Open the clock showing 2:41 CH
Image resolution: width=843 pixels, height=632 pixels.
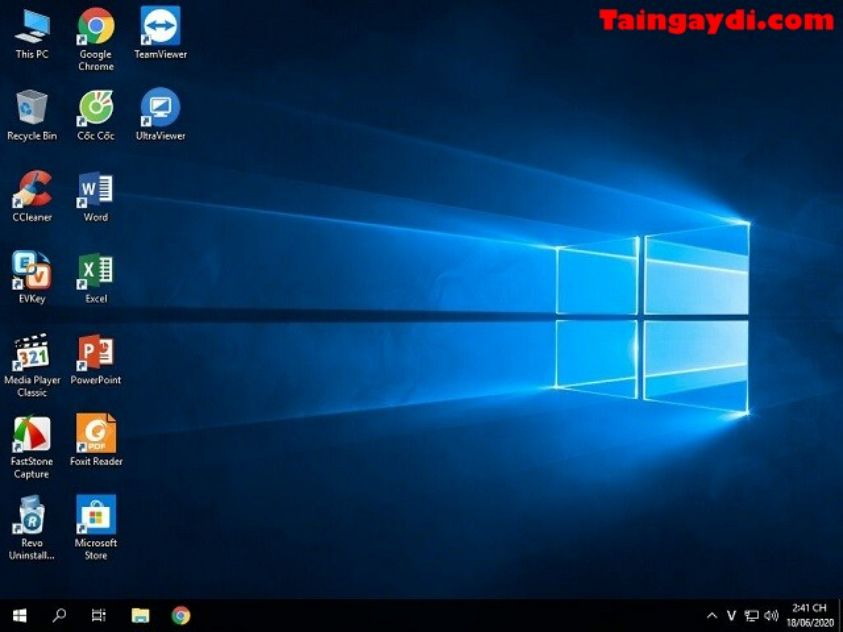click(x=810, y=615)
